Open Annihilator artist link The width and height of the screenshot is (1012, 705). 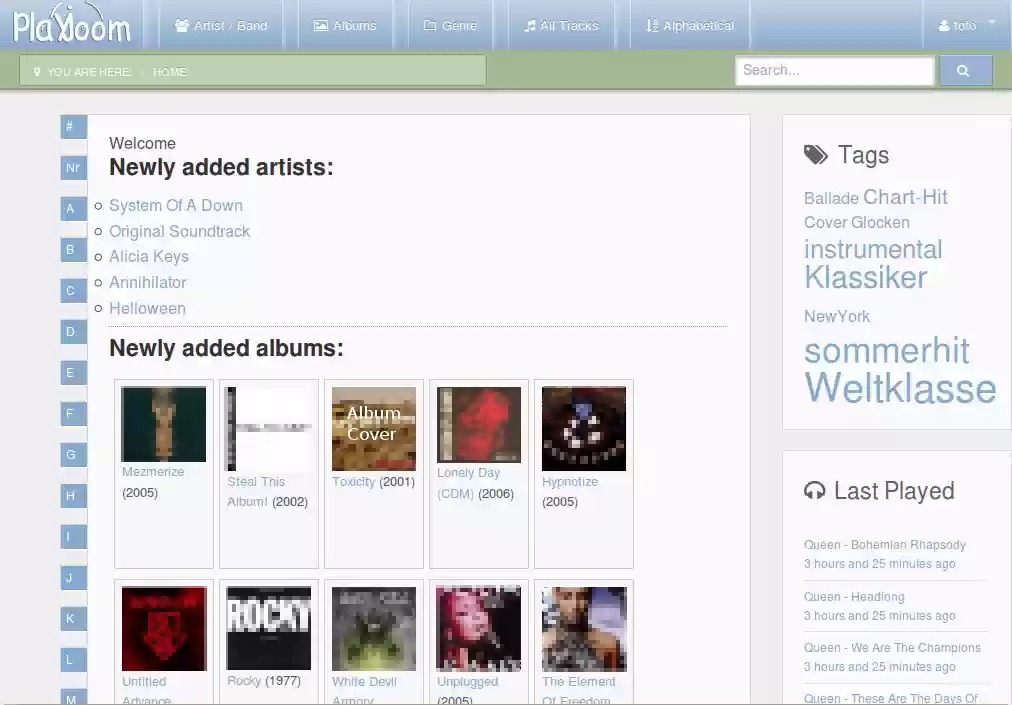click(148, 282)
